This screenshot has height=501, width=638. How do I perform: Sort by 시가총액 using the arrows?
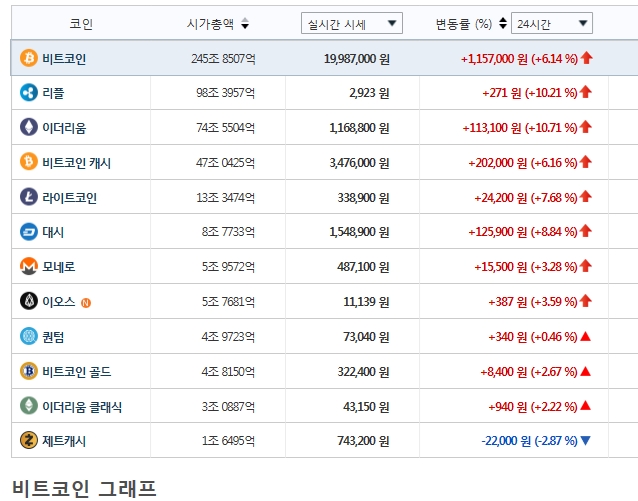pyautogui.click(x=245, y=24)
